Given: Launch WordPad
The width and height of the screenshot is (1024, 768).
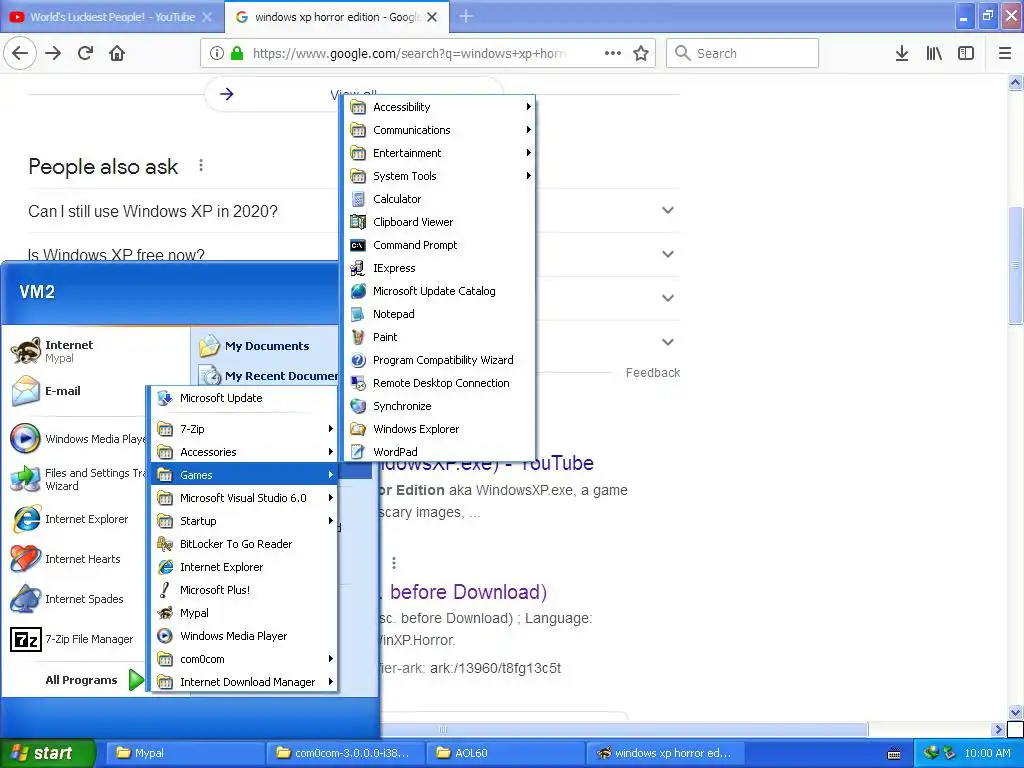Looking at the screenshot, I should (439, 452).
